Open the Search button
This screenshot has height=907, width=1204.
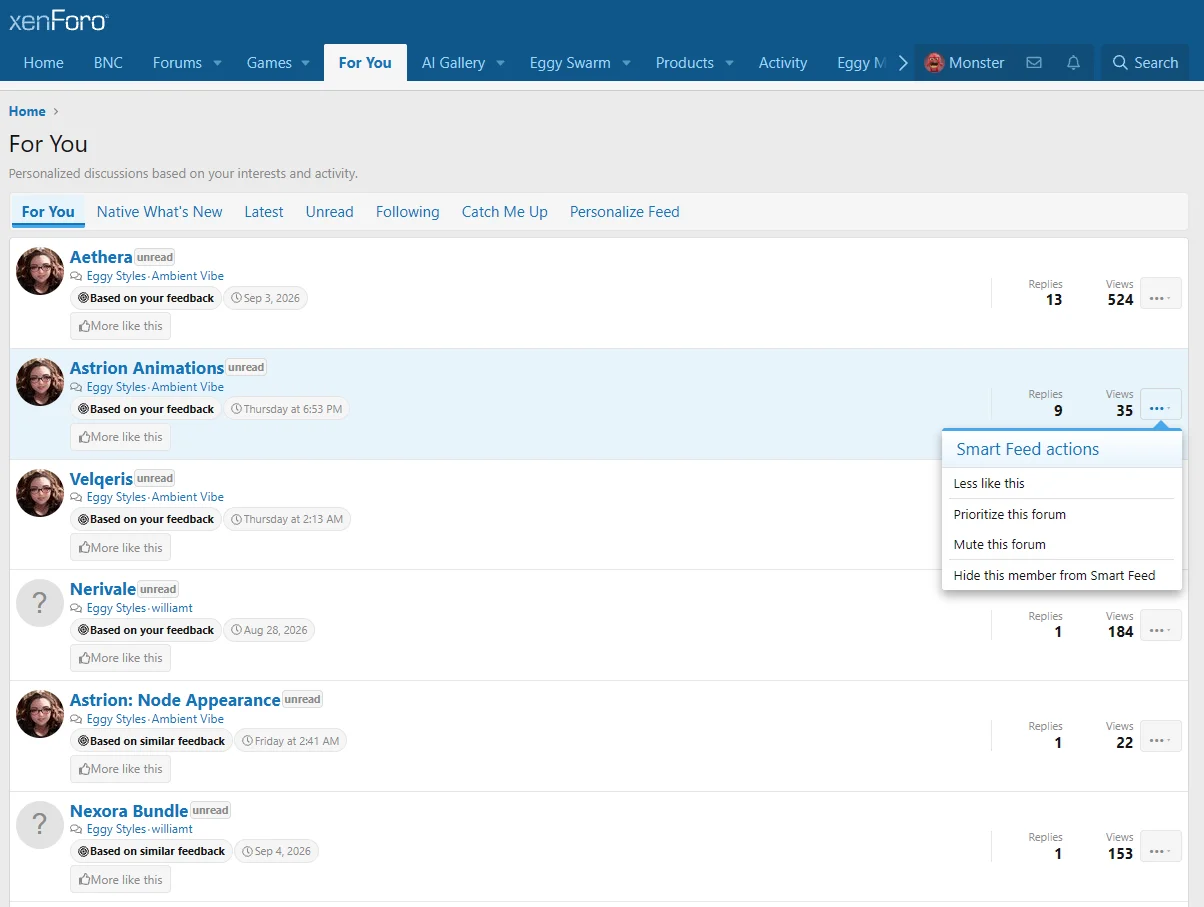click(1145, 63)
